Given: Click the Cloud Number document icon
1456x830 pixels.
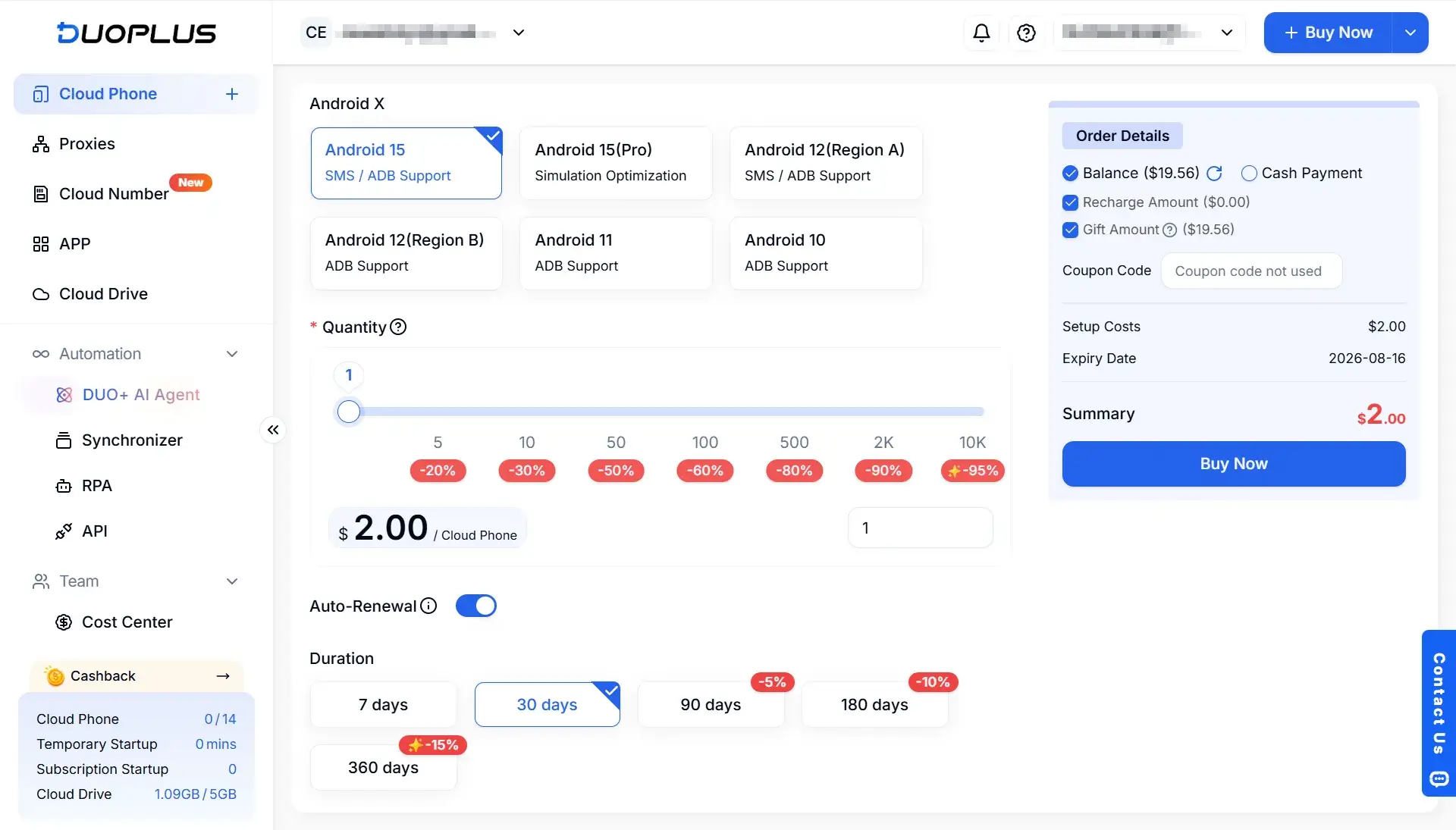Looking at the screenshot, I should [x=41, y=194].
